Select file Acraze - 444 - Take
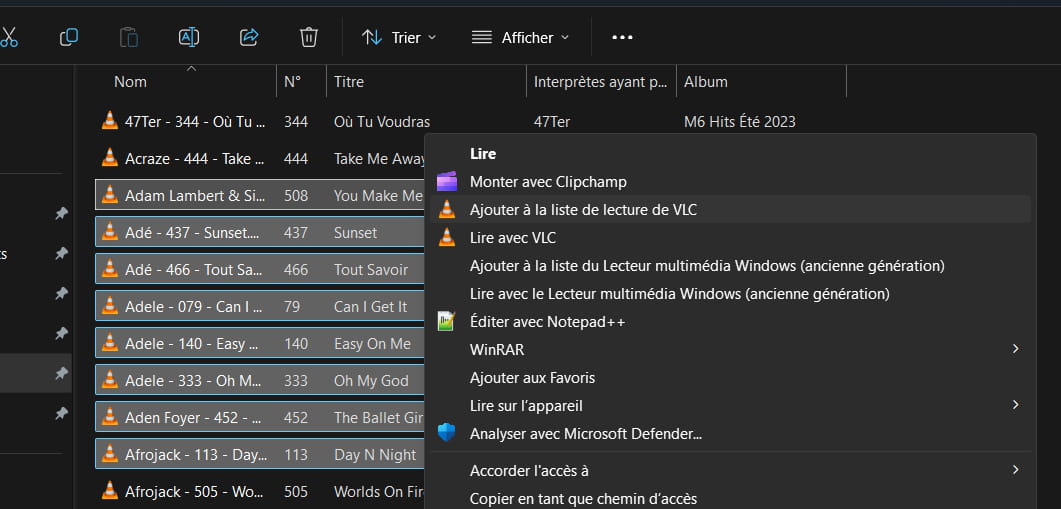The height and width of the screenshot is (509, 1061). click(x=196, y=159)
